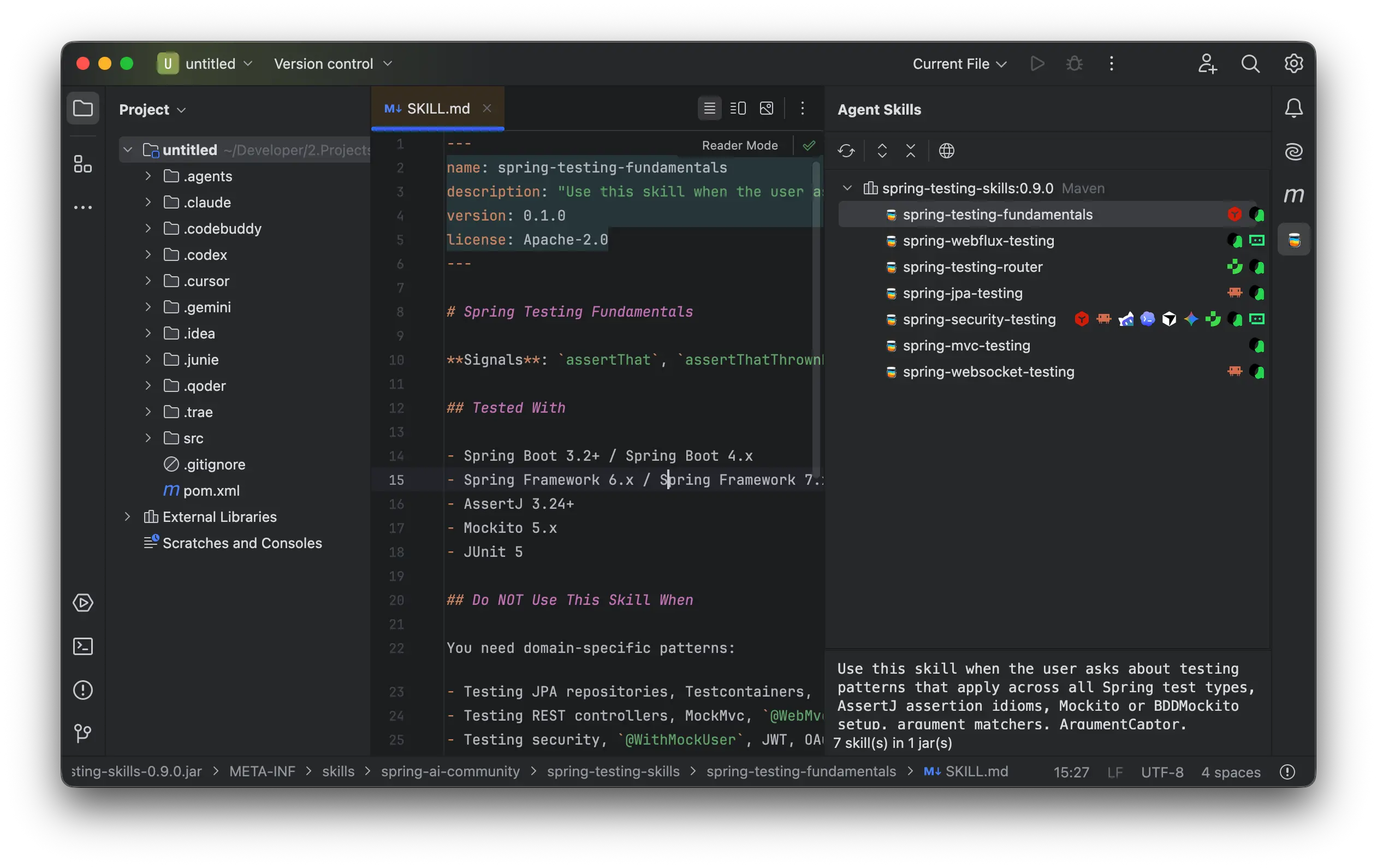
Task: Switch to editor-only view mode
Action: tap(710, 108)
